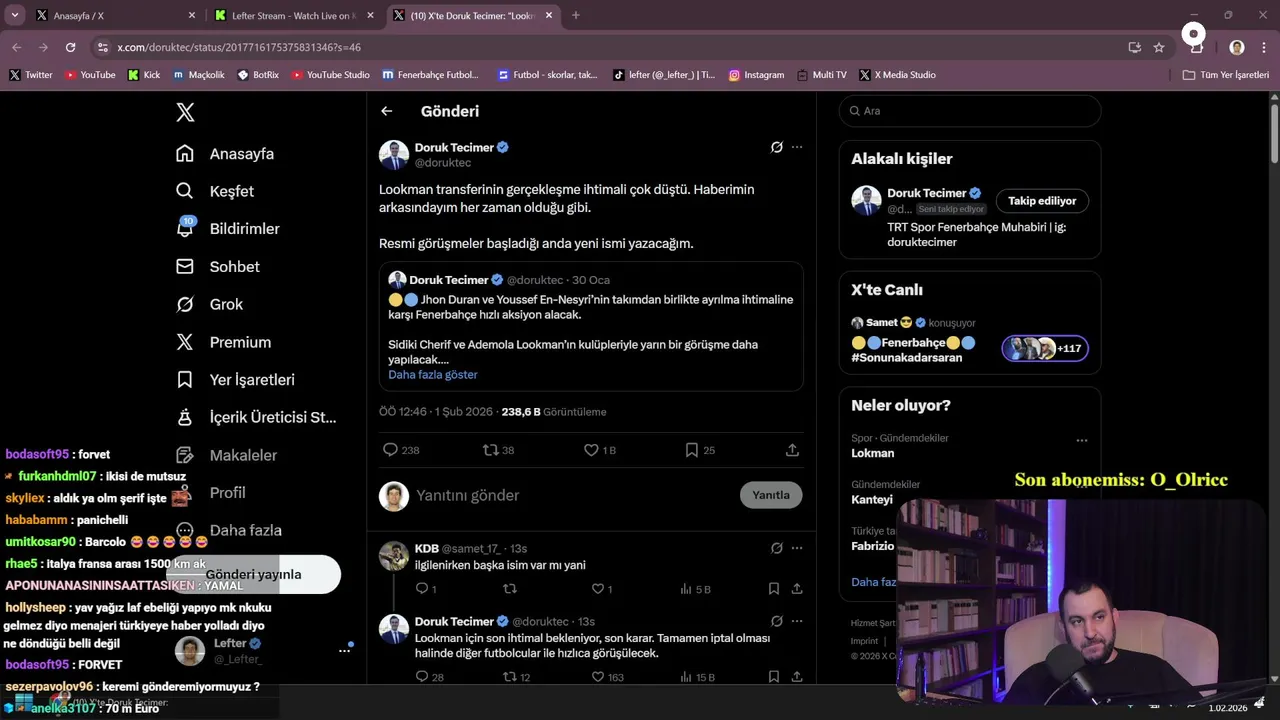Open quoted Doruk Tecimer post from 30 Oca
Image resolution: width=1280 pixels, height=720 pixels.
point(591,326)
